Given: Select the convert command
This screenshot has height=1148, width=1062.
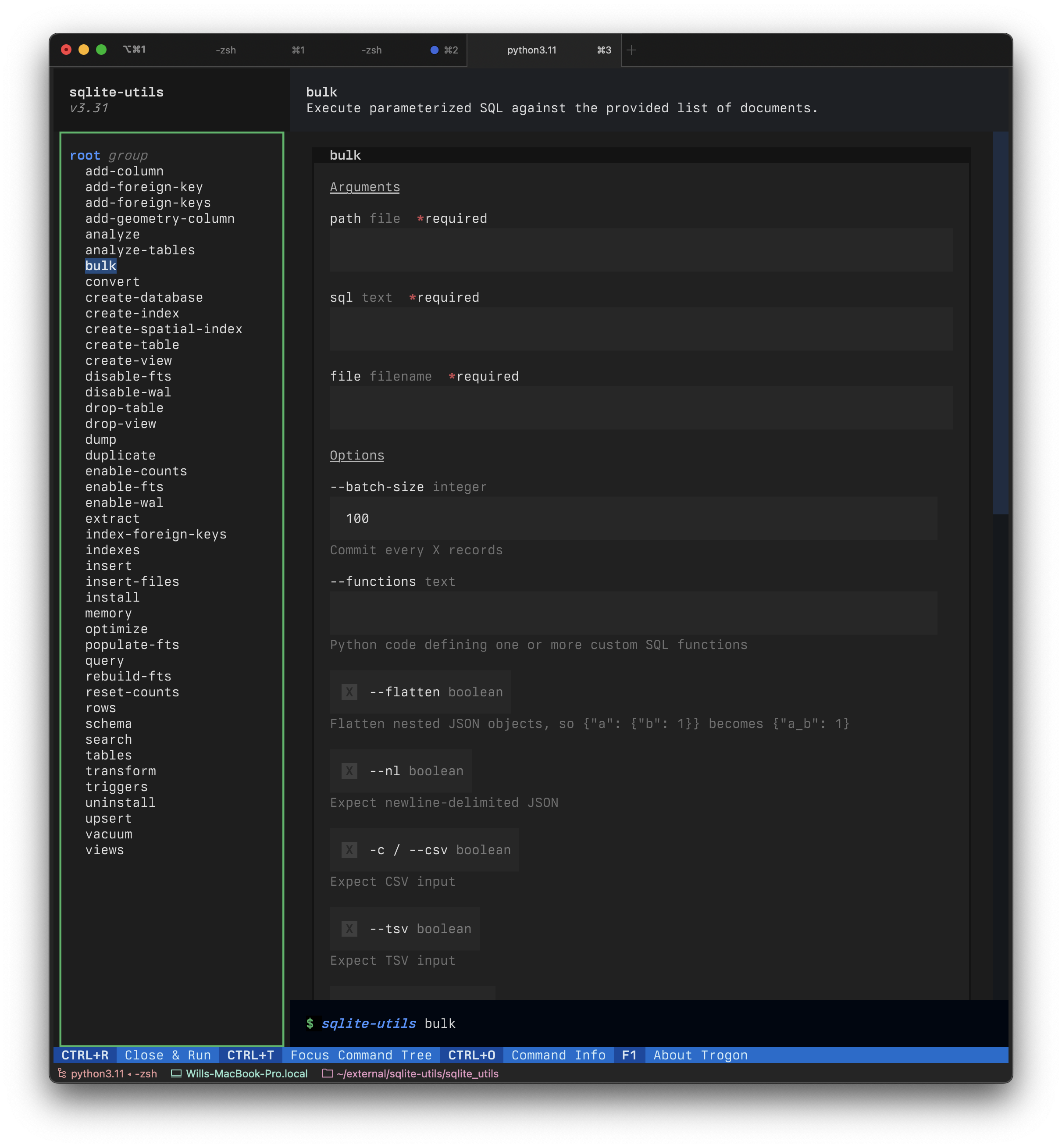Looking at the screenshot, I should coord(112,282).
